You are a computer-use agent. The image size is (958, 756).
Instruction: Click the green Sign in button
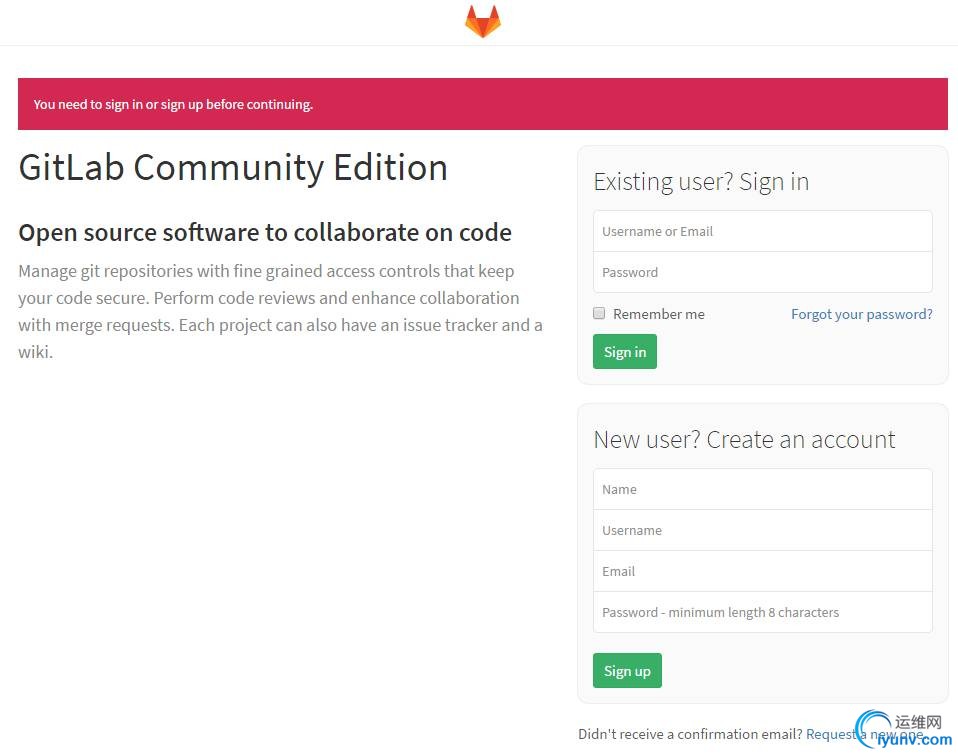point(624,351)
